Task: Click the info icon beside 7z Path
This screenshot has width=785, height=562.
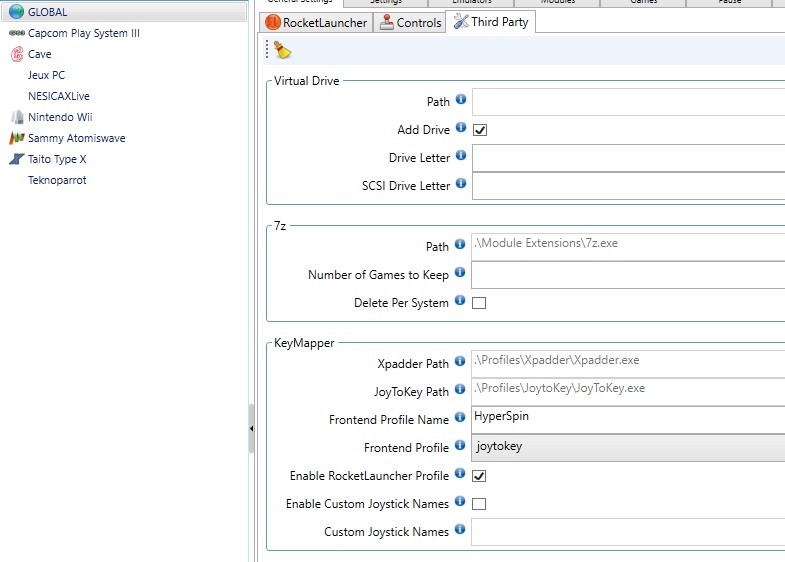Action: (460, 244)
